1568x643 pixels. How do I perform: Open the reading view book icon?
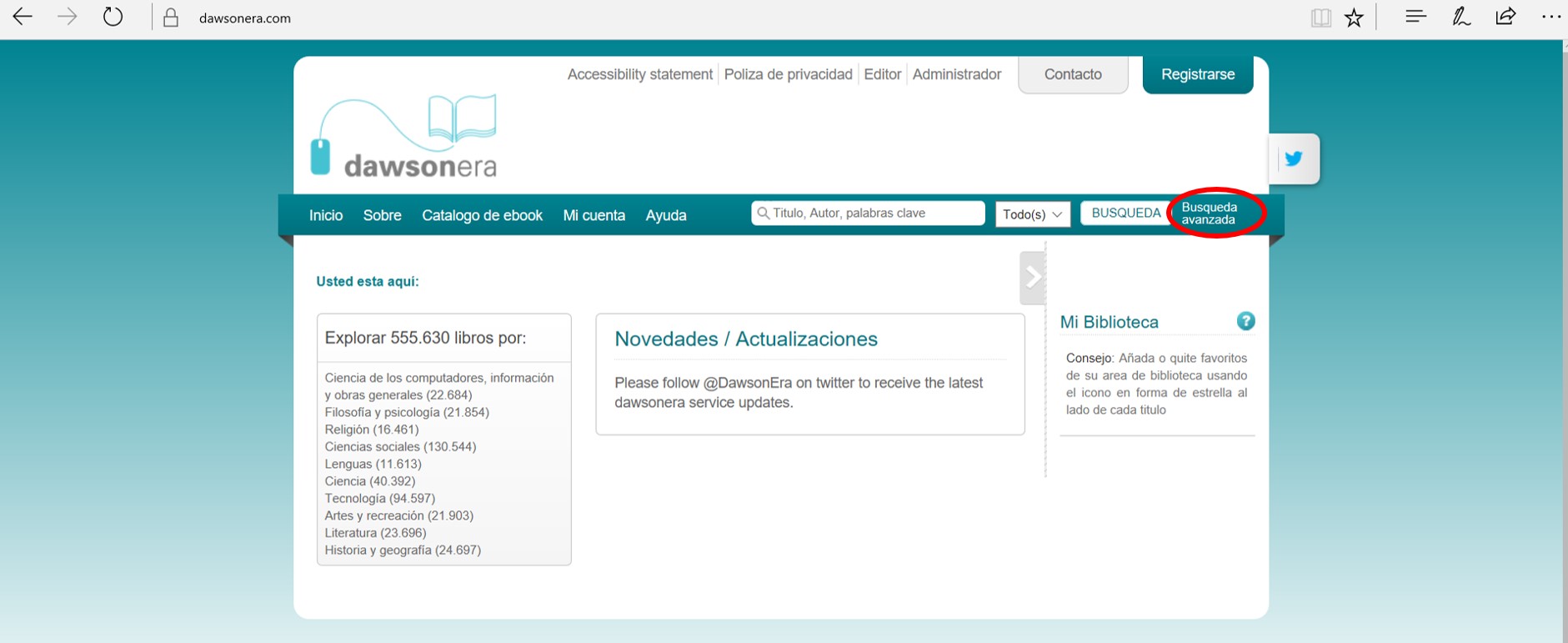(1320, 18)
